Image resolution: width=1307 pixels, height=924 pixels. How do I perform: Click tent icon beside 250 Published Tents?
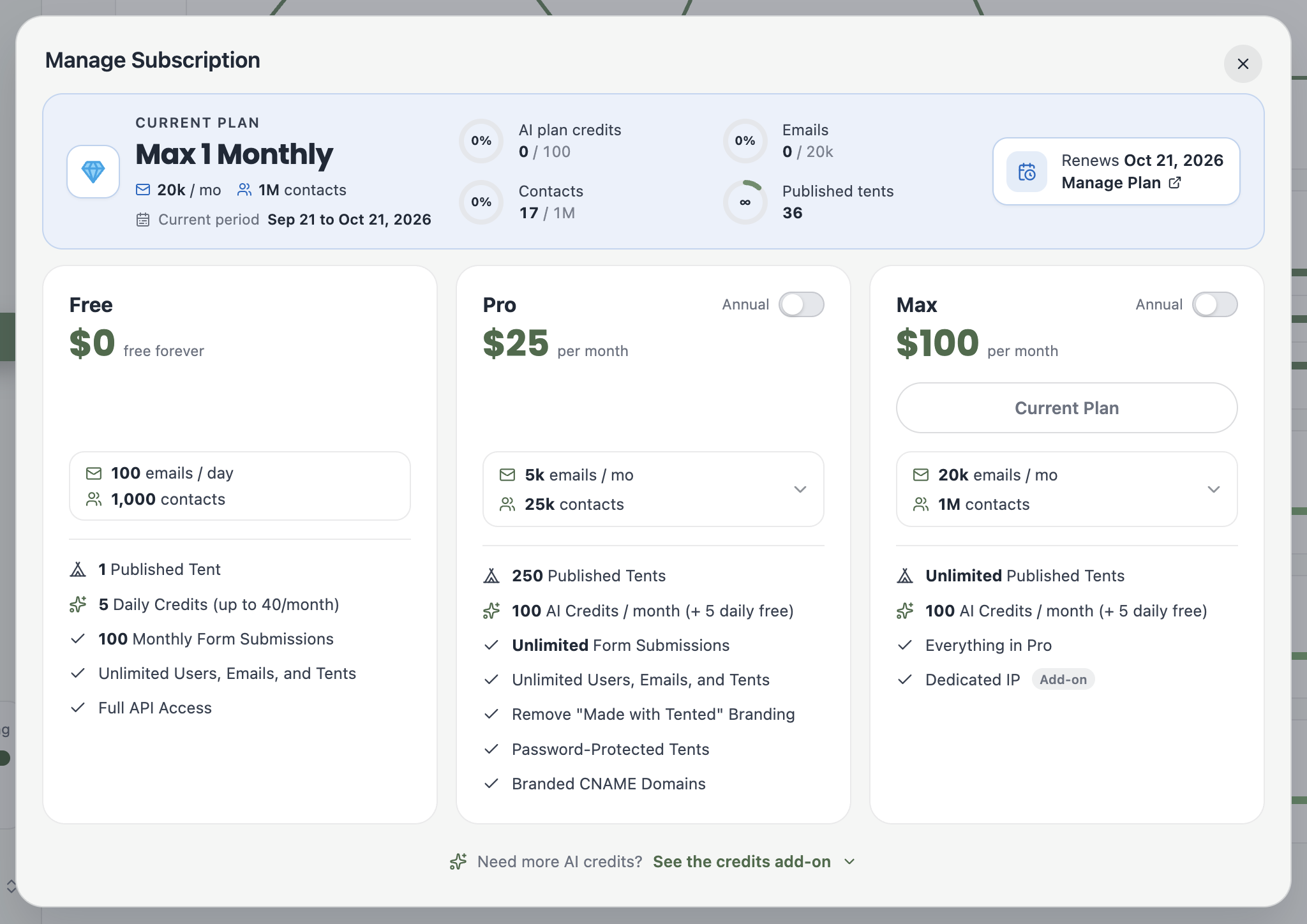click(x=491, y=576)
